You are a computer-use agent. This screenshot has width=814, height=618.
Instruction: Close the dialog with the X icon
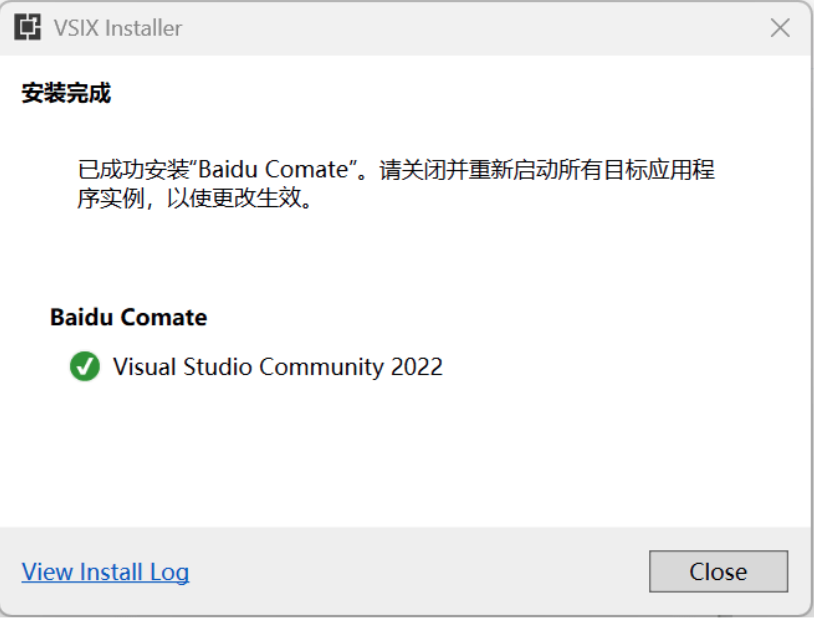780,28
